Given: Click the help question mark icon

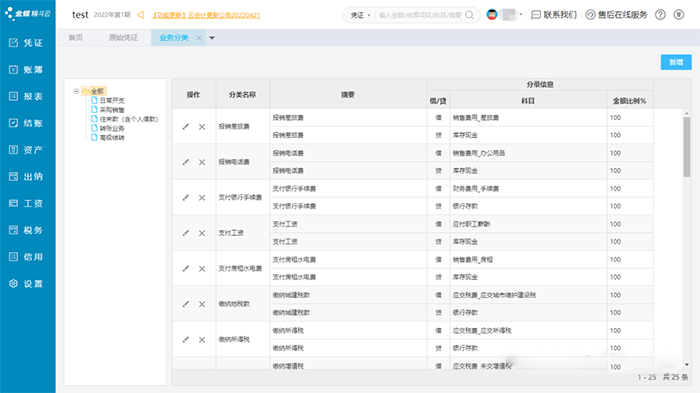Looking at the screenshot, I should coord(660,15).
